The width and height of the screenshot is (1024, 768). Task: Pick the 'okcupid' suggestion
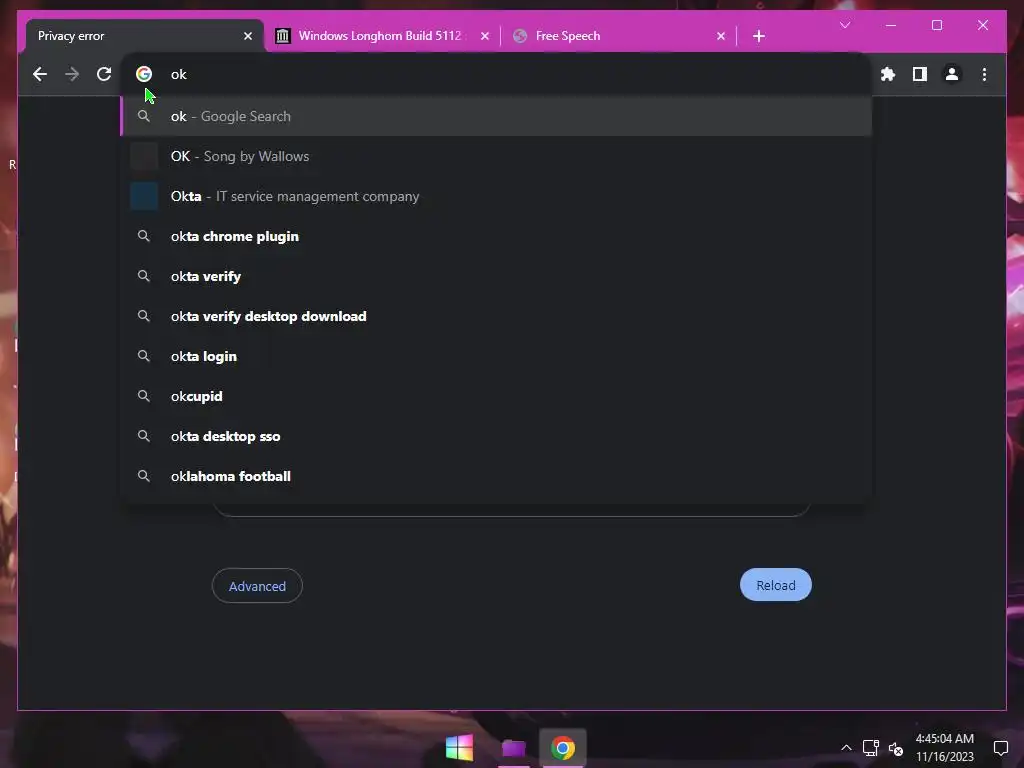496,396
